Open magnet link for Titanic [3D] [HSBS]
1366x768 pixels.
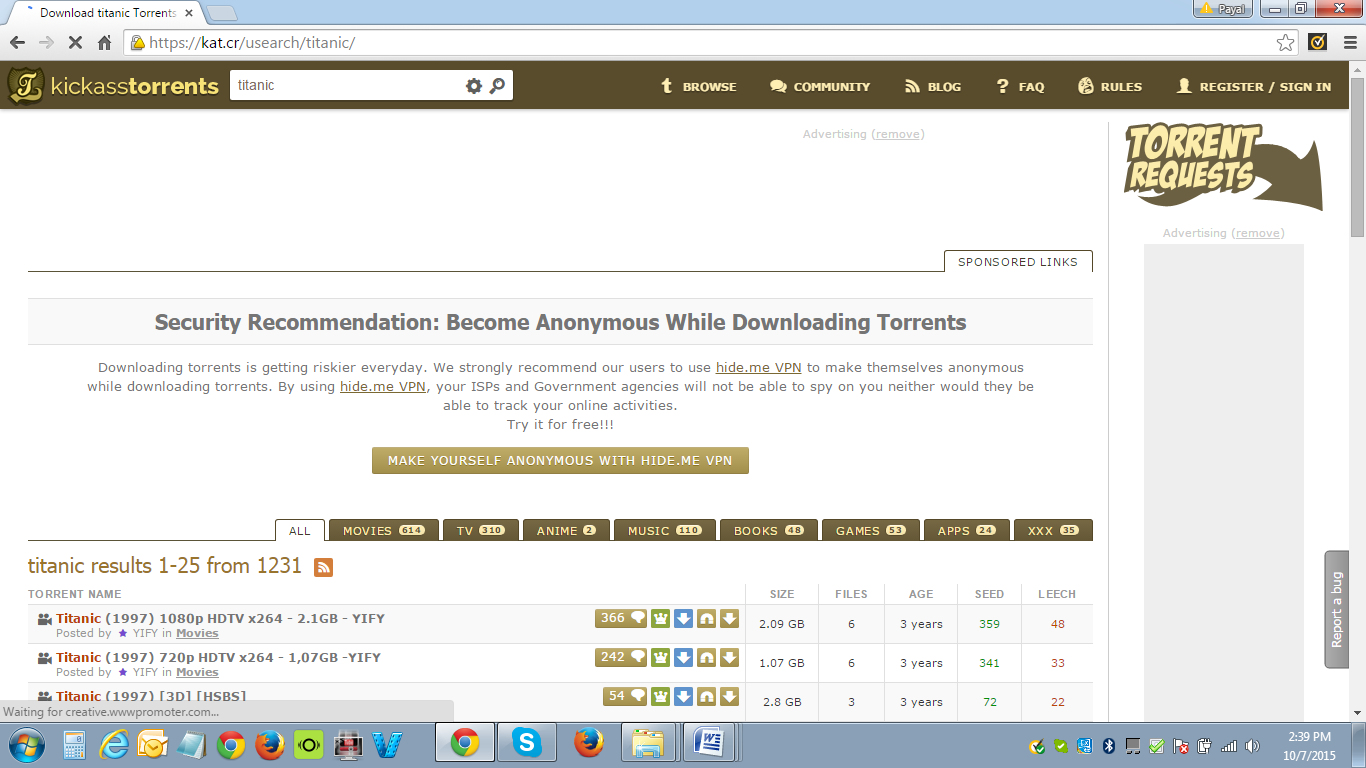(x=706, y=696)
